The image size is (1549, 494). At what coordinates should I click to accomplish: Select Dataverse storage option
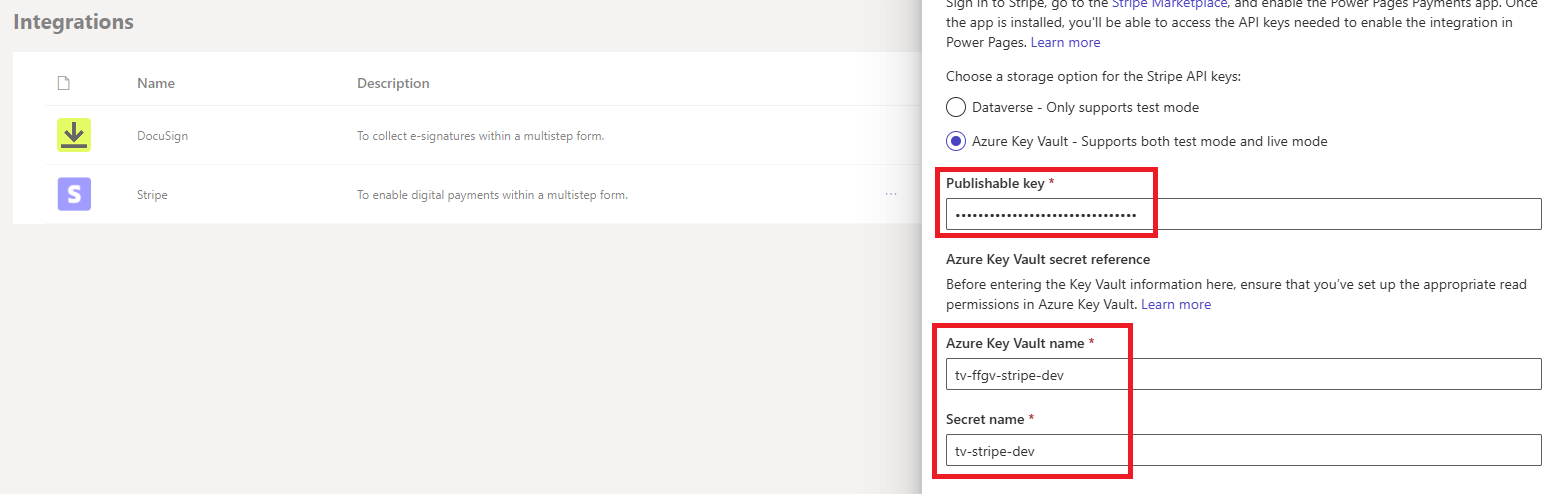(x=956, y=107)
